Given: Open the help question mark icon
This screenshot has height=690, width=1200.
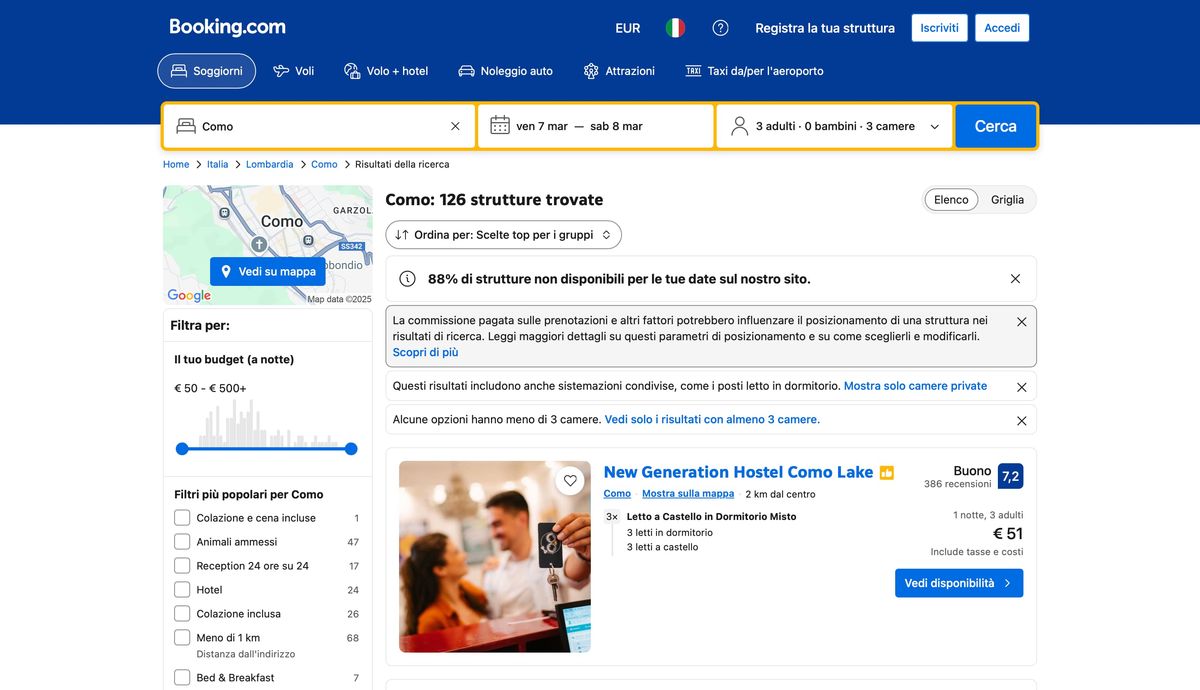Looking at the screenshot, I should (720, 28).
